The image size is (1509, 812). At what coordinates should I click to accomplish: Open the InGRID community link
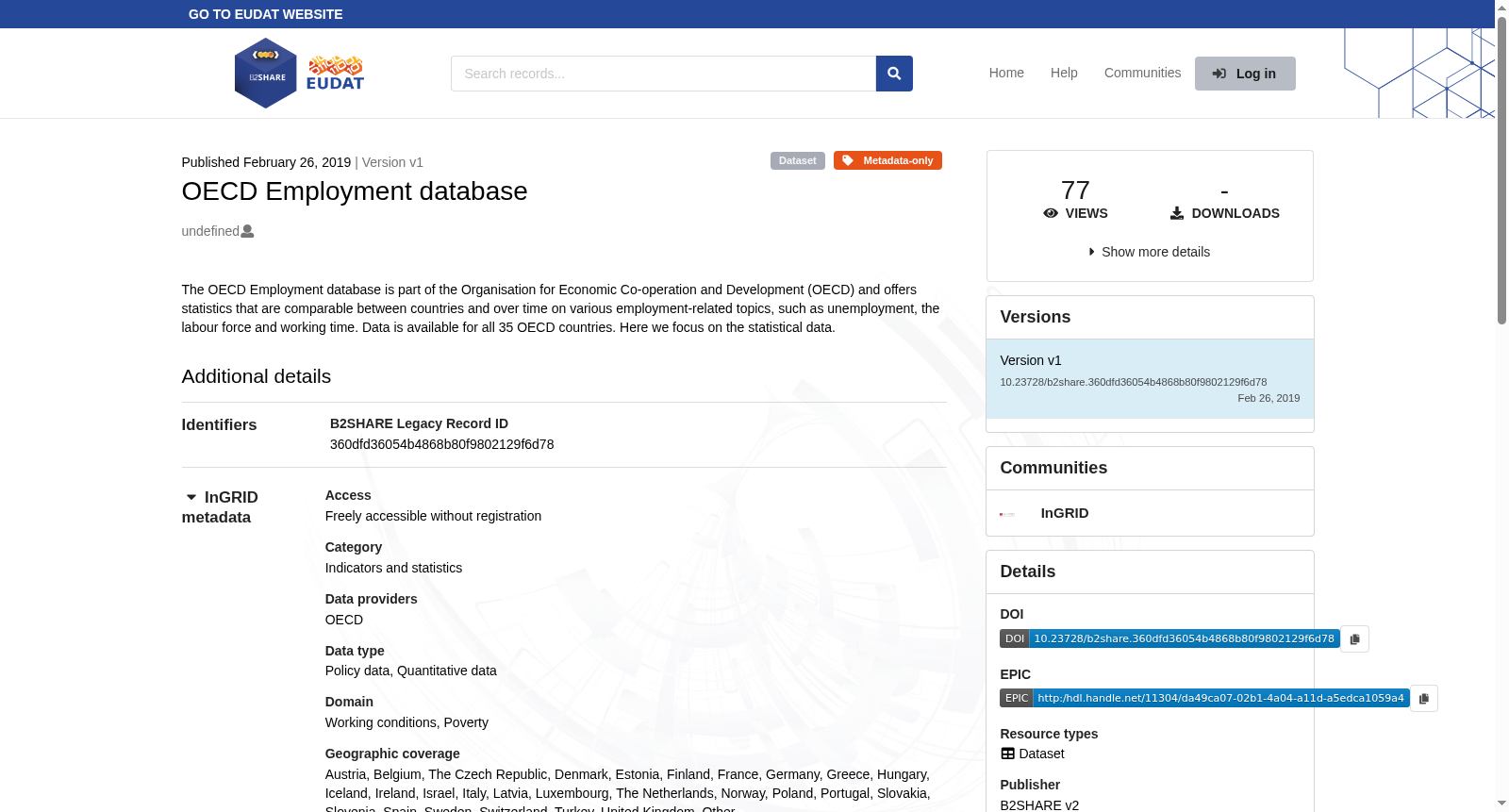click(1065, 513)
